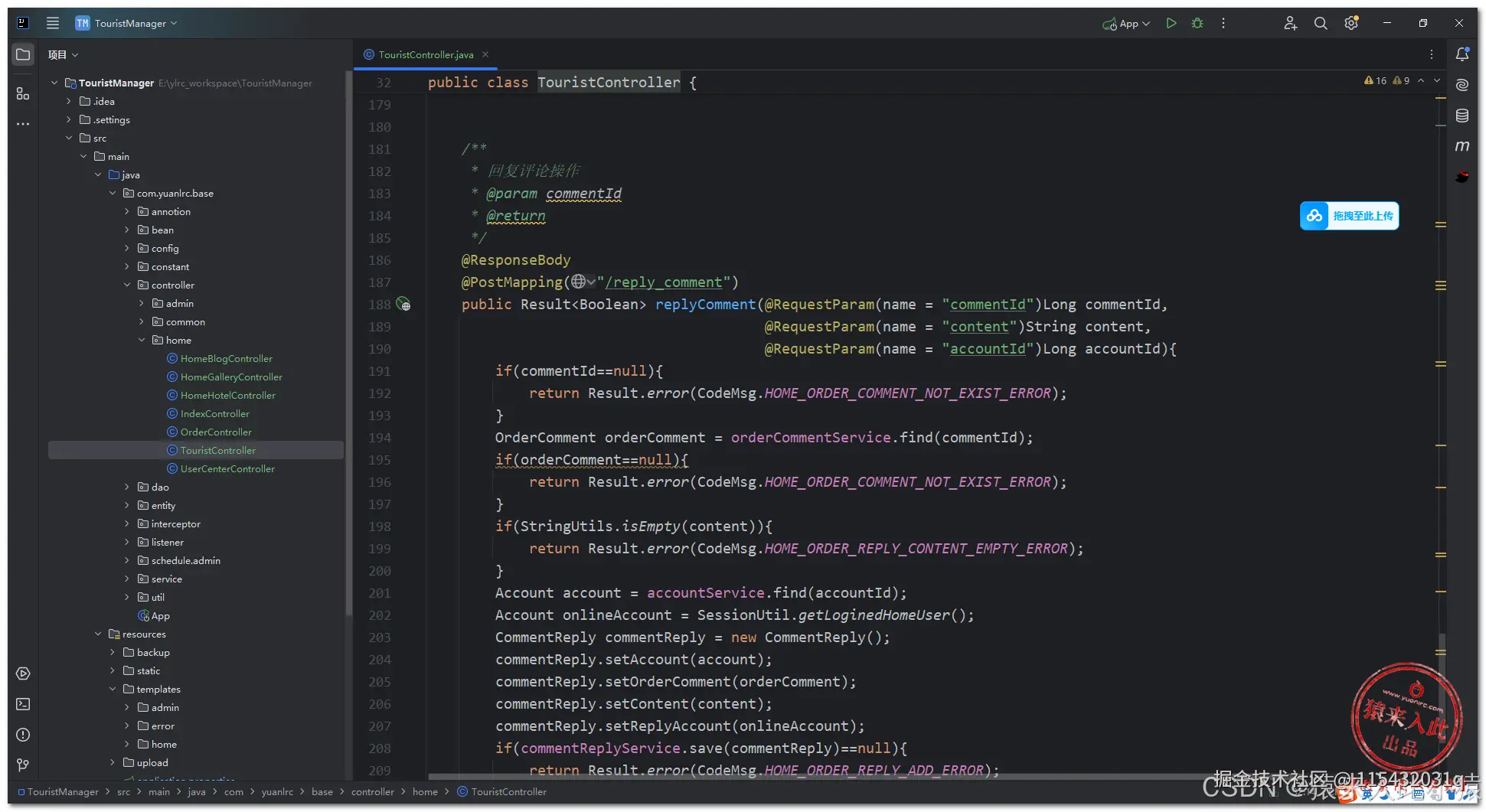Expand the .idea folder
The height and width of the screenshot is (812, 1486).
(69, 101)
